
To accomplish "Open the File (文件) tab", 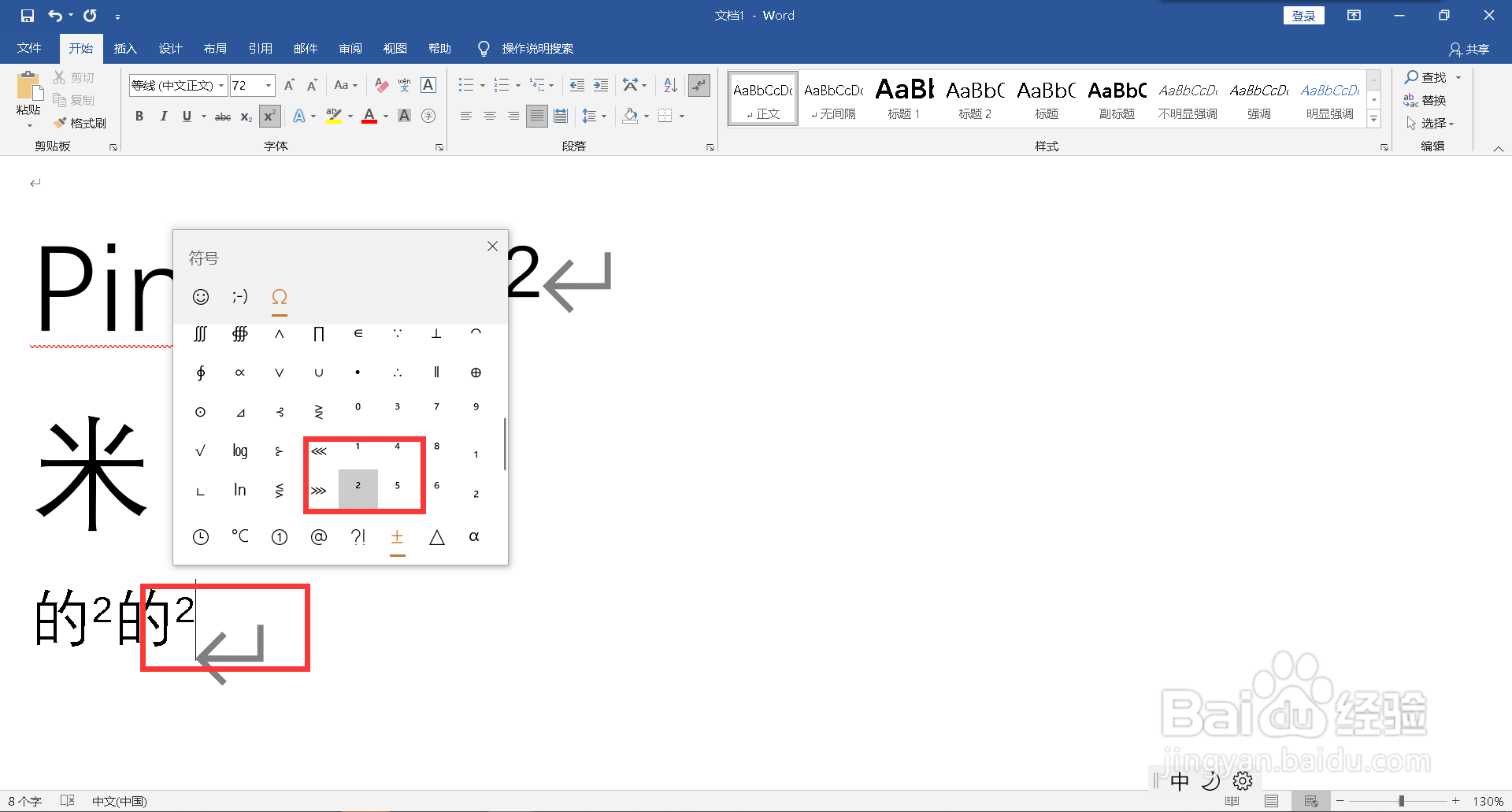I will (29, 48).
